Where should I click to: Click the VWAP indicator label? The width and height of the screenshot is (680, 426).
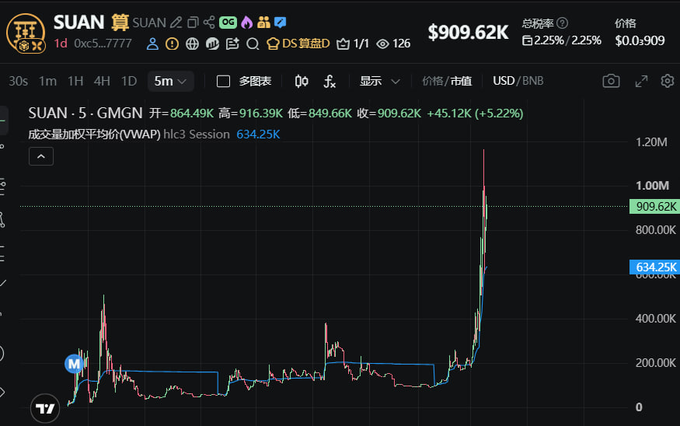[95, 134]
